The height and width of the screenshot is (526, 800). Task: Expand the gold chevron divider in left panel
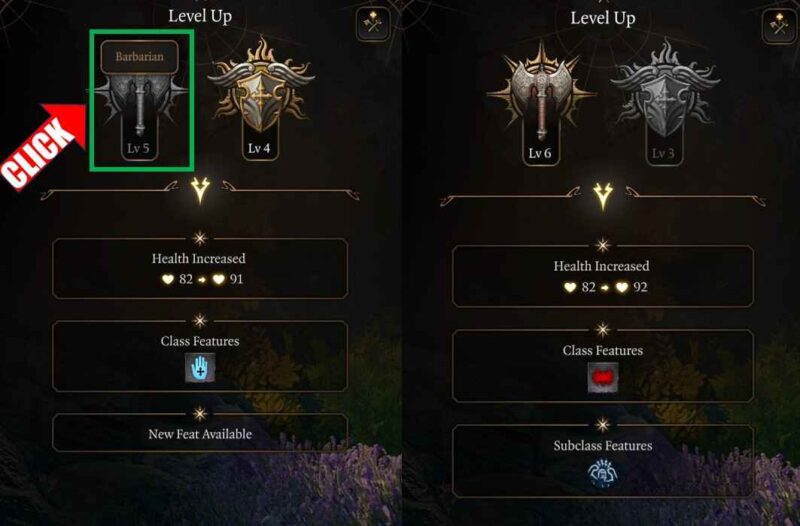[200, 190]
